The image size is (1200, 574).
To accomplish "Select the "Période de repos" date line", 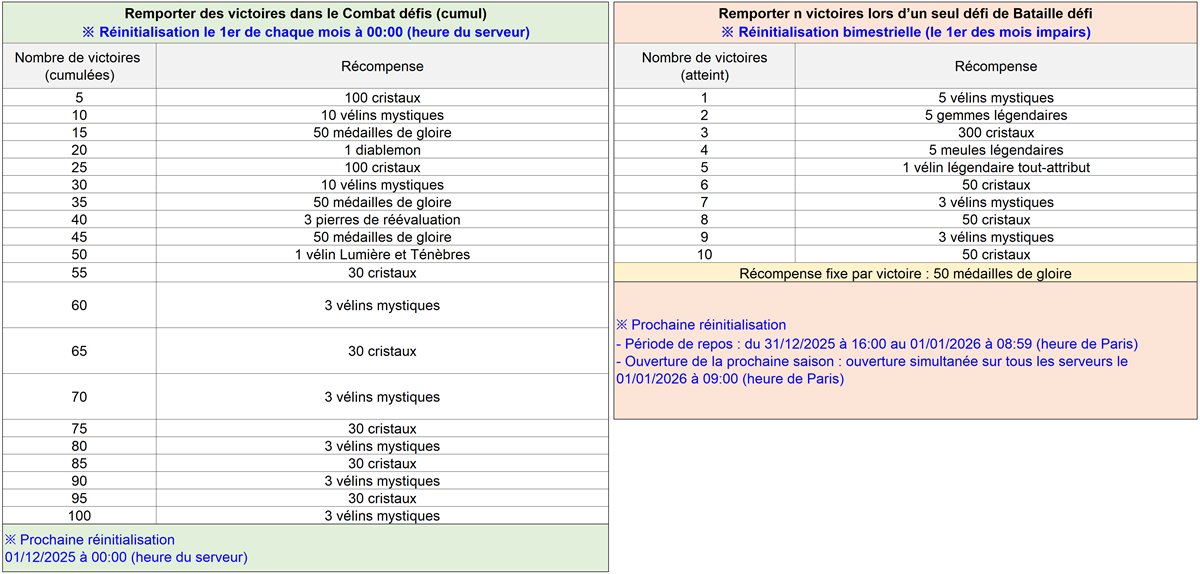I will (x=877, y=344).
